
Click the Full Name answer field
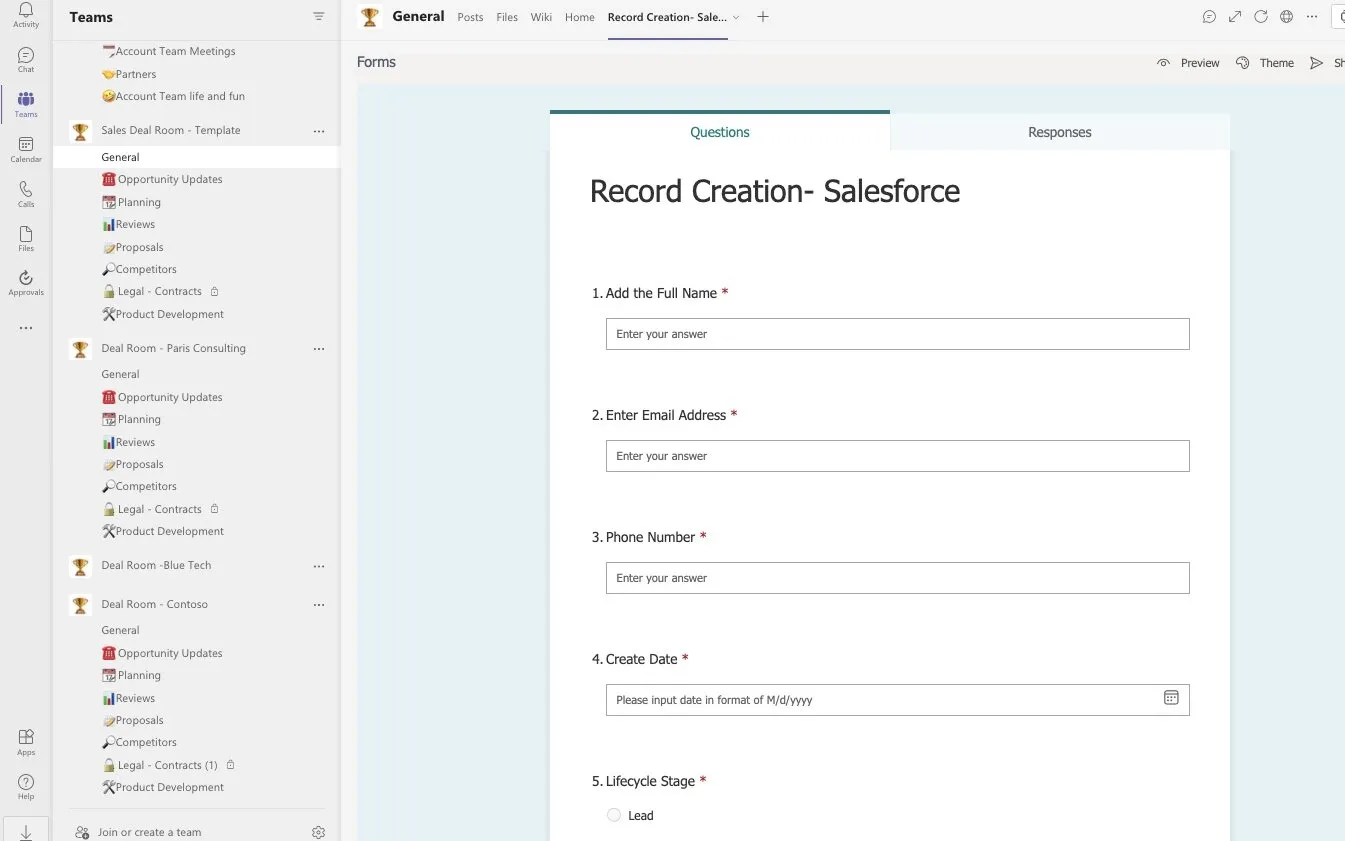point(898,334)
